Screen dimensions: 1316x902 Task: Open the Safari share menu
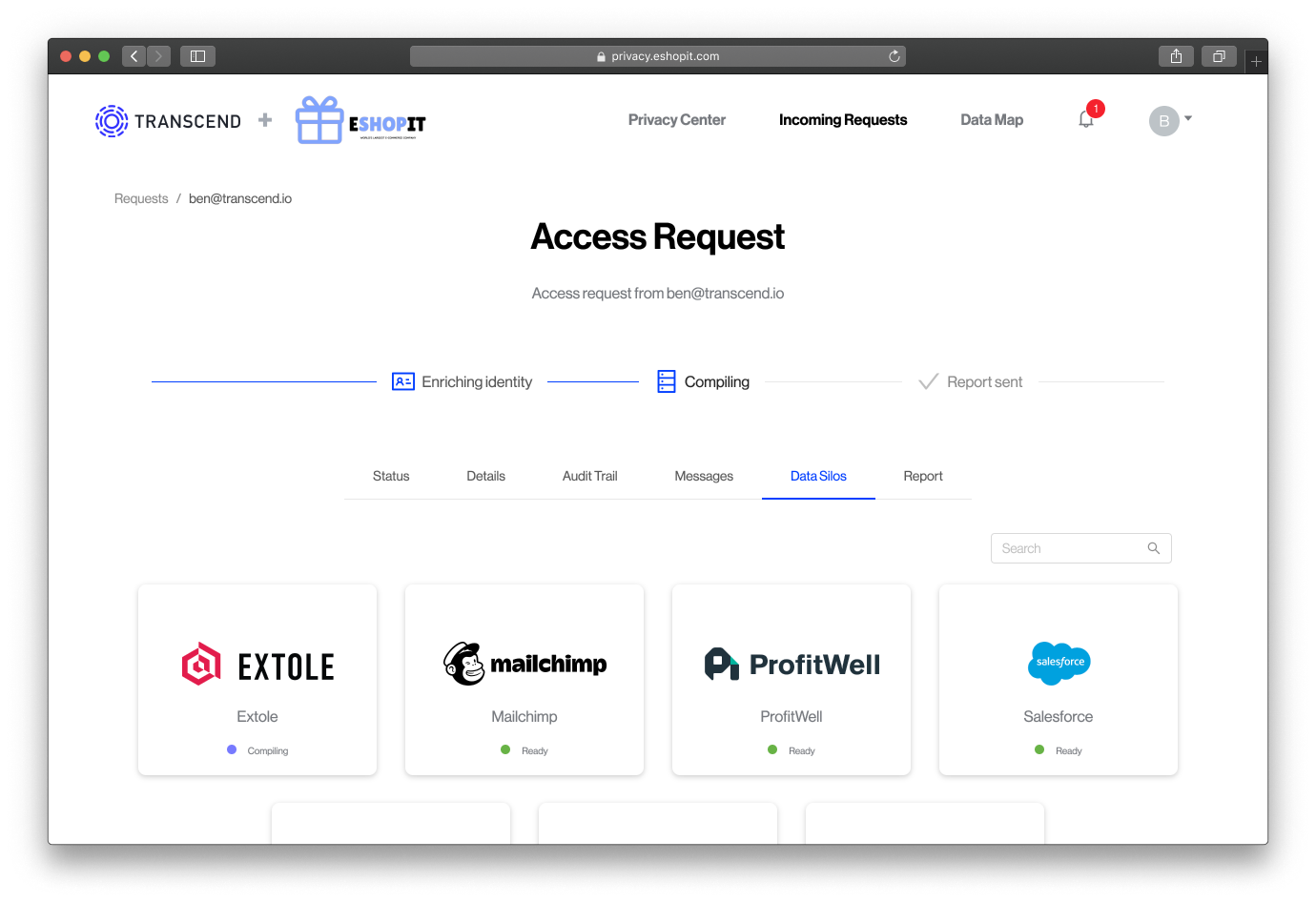1176,56
